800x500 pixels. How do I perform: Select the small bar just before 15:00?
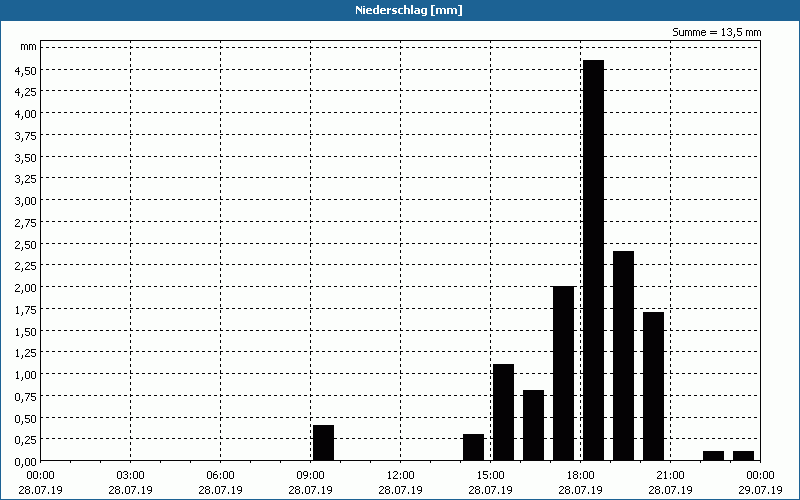click(x=473, y=447)
